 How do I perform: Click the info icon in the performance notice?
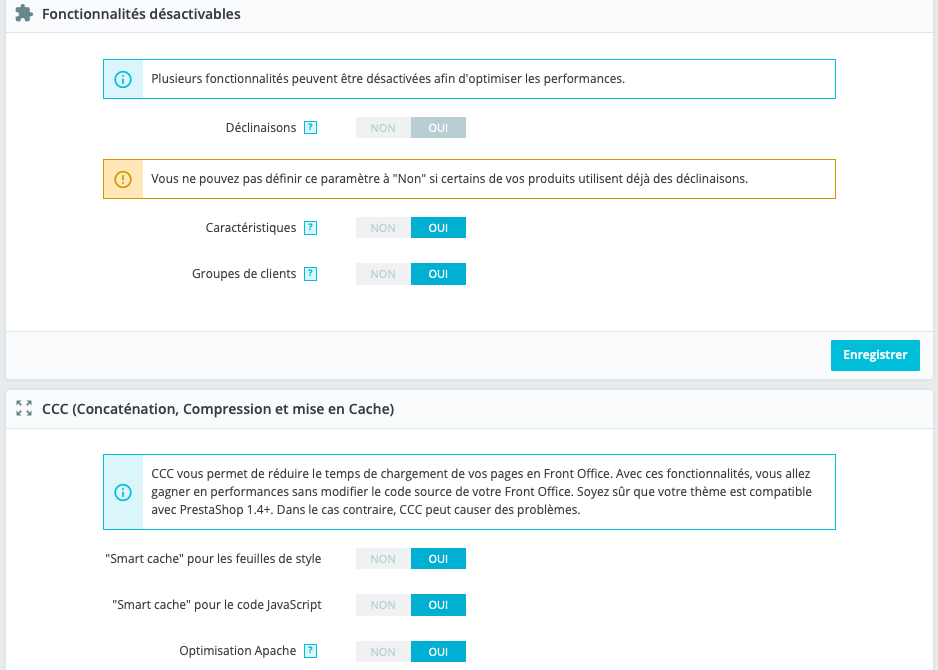pyautogui.click(x=123, y=79)
